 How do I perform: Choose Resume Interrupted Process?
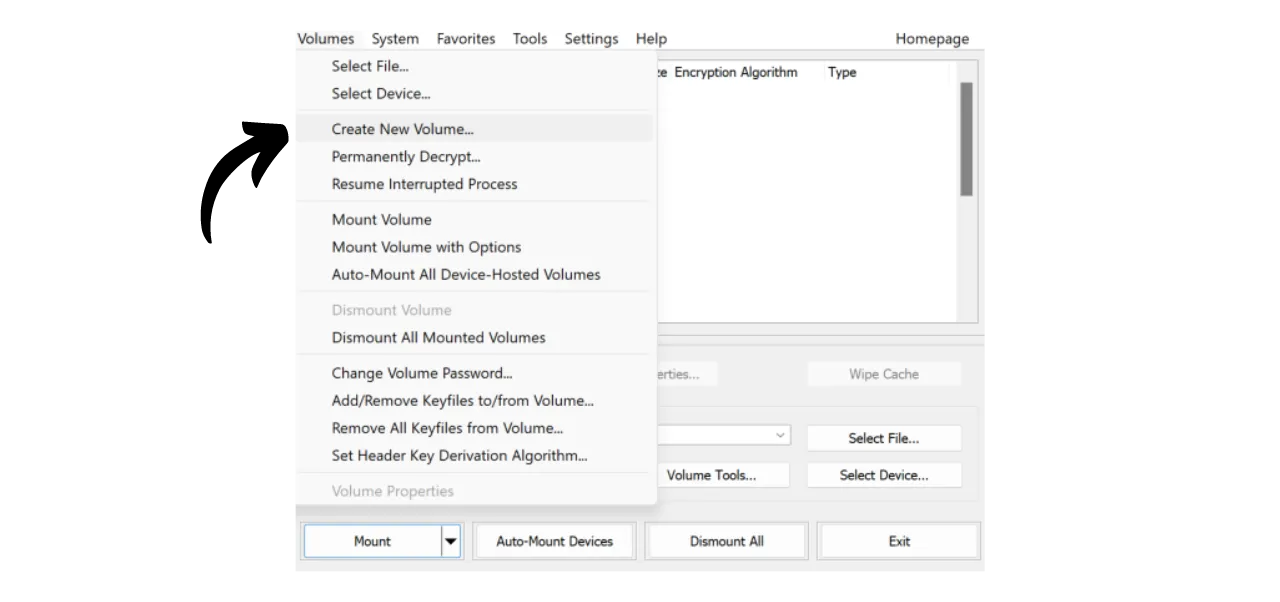click(475, 184)
